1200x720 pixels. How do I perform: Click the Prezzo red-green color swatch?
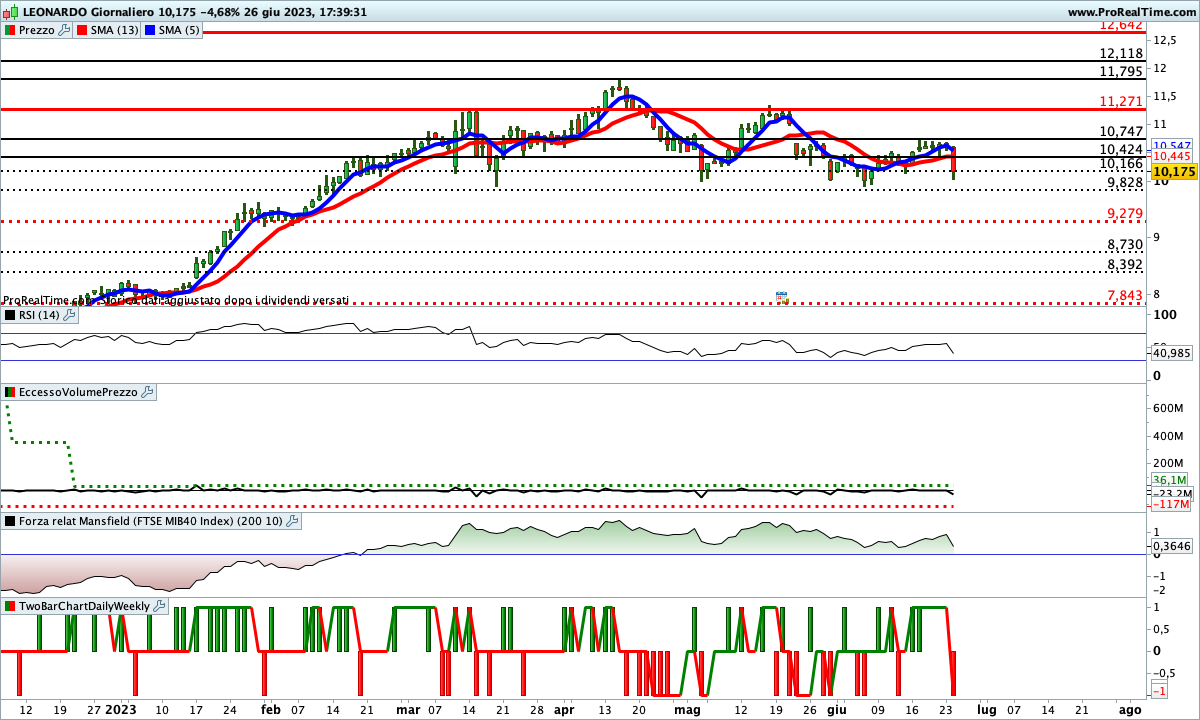pyautogui.click(x=10, y=31)
